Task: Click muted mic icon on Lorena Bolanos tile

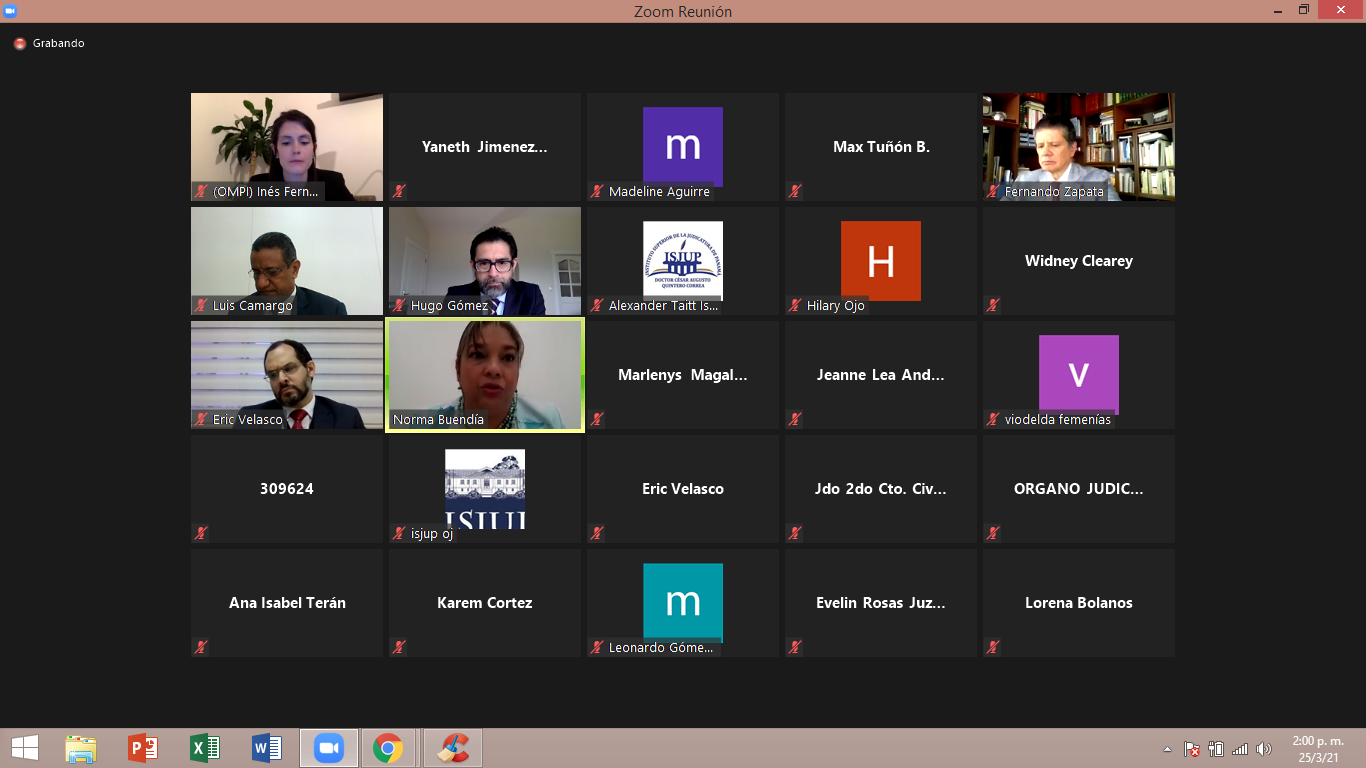Action: (x=993, y=647)
